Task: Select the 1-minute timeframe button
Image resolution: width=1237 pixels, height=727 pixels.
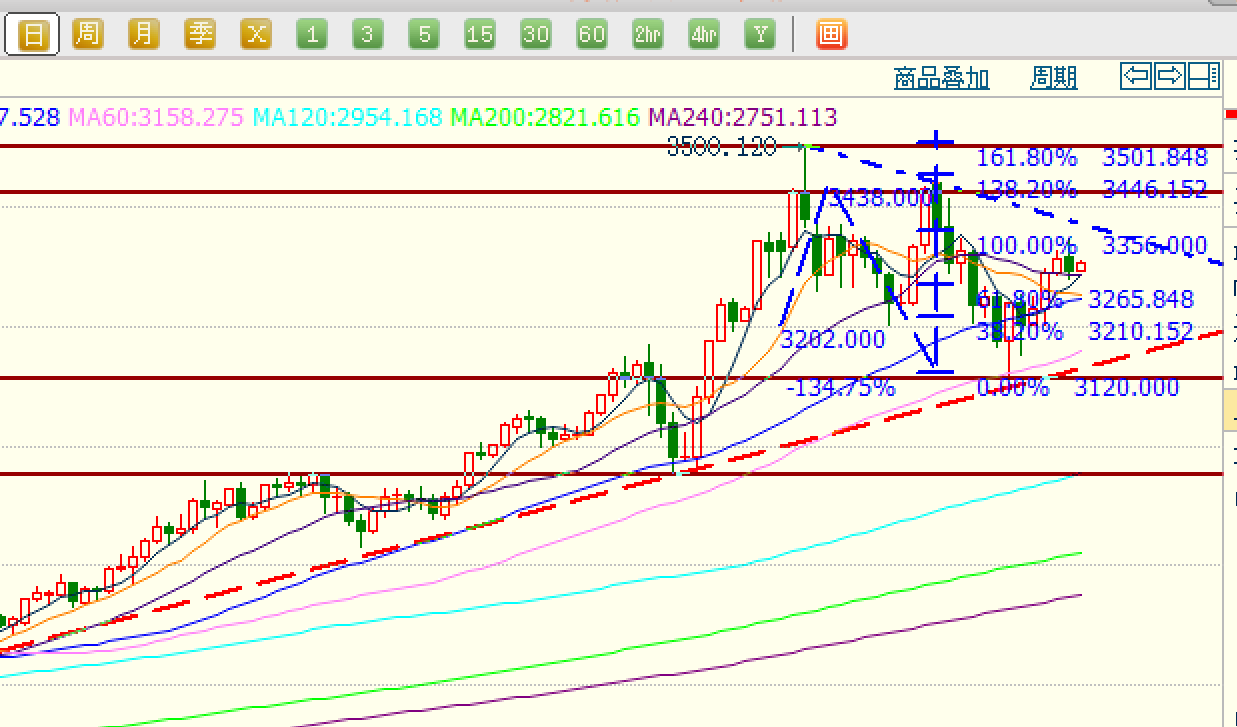Action: click(312, 35)
